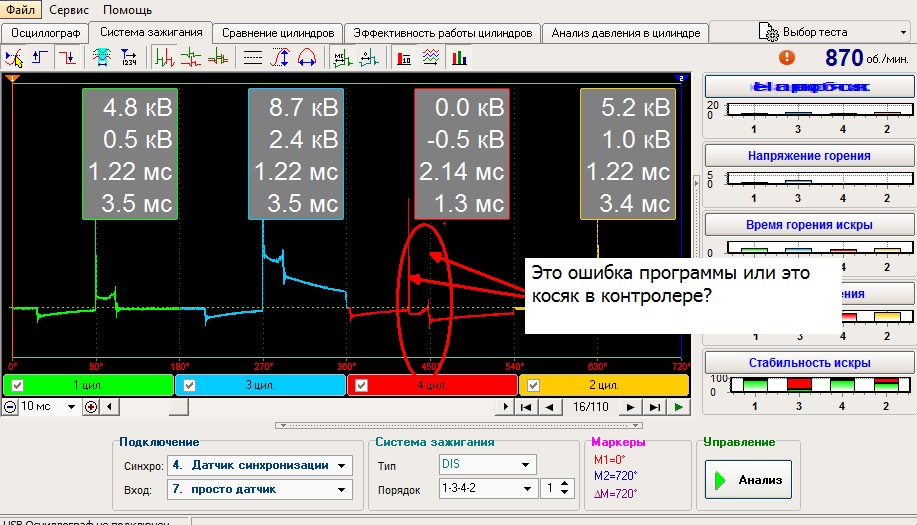
Task: Switch axis to degrees icon
Action: click(x=369, y=58)
